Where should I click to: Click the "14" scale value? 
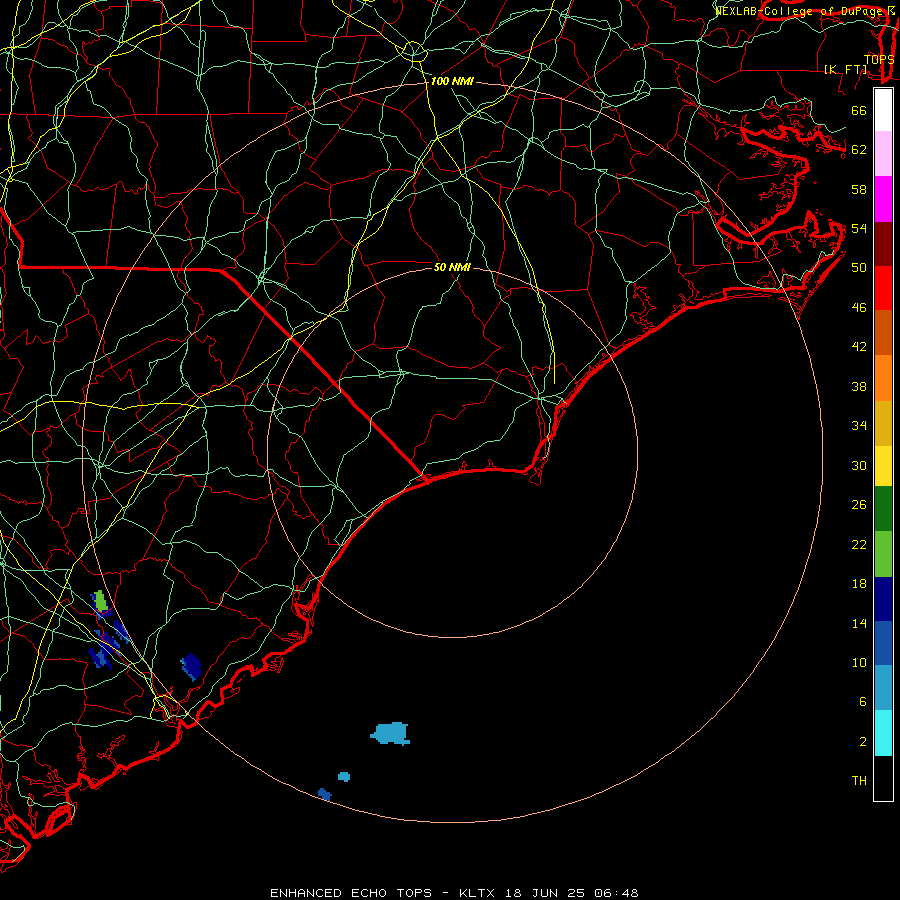tap(859, 623)
